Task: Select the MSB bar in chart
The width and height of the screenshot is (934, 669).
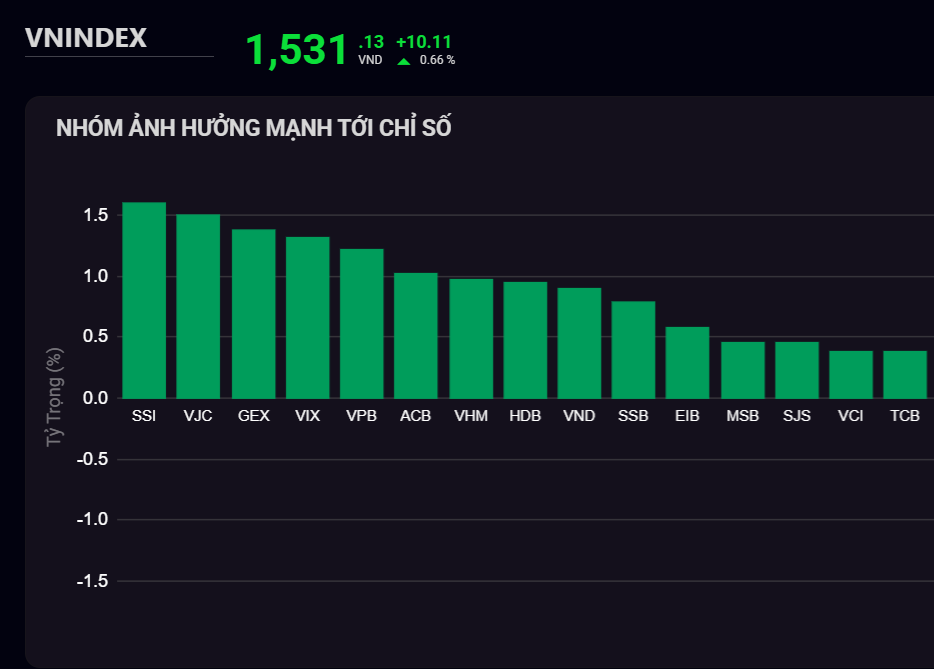Action: 743,370
